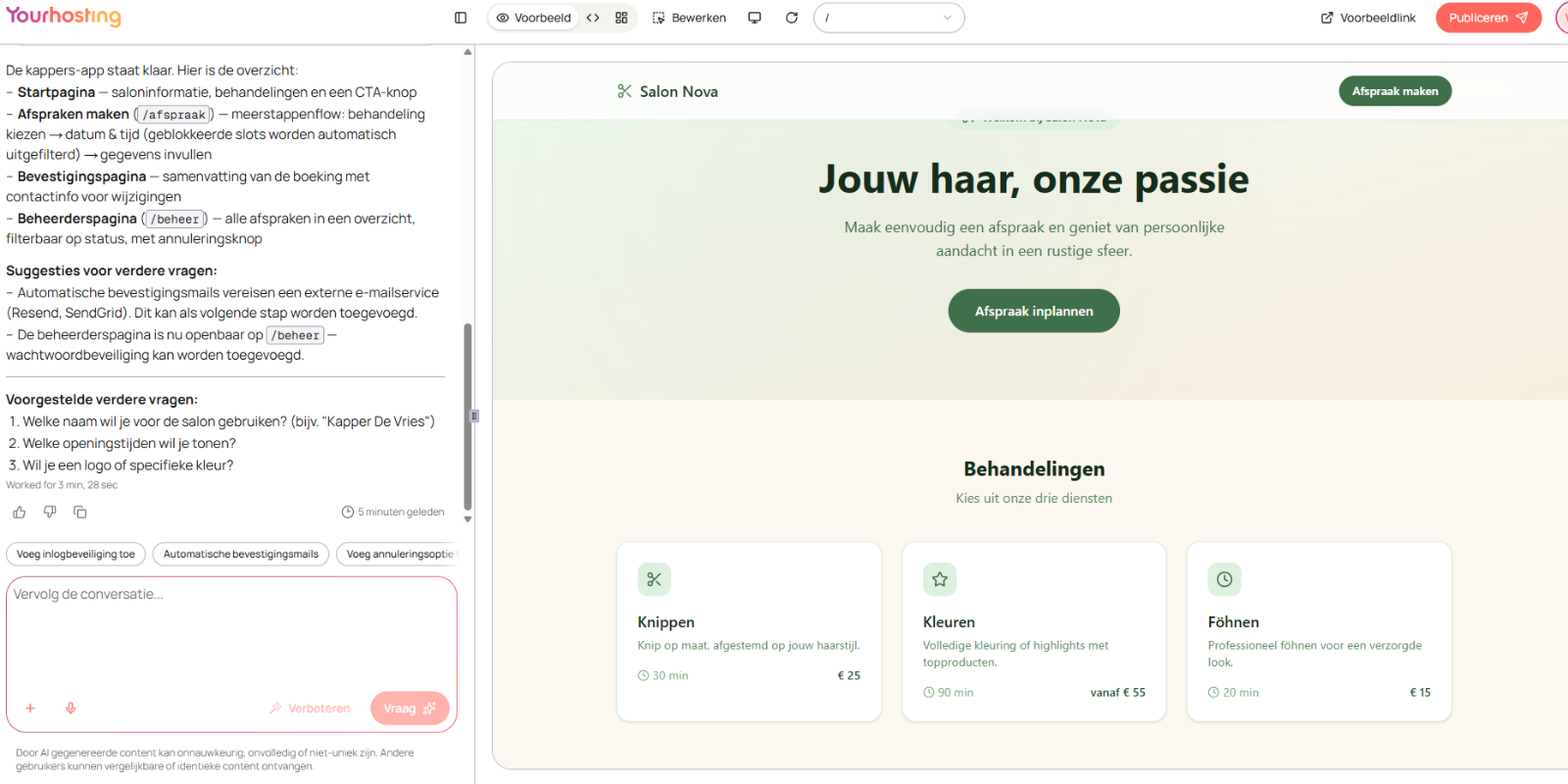
Task: Select the 'Jouw haar, onze passie' headline
Action: pos(1034,179)
